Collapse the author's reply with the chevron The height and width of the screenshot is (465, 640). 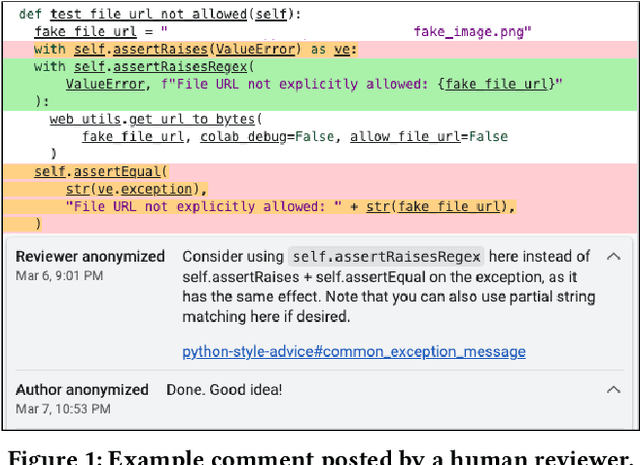613,390
